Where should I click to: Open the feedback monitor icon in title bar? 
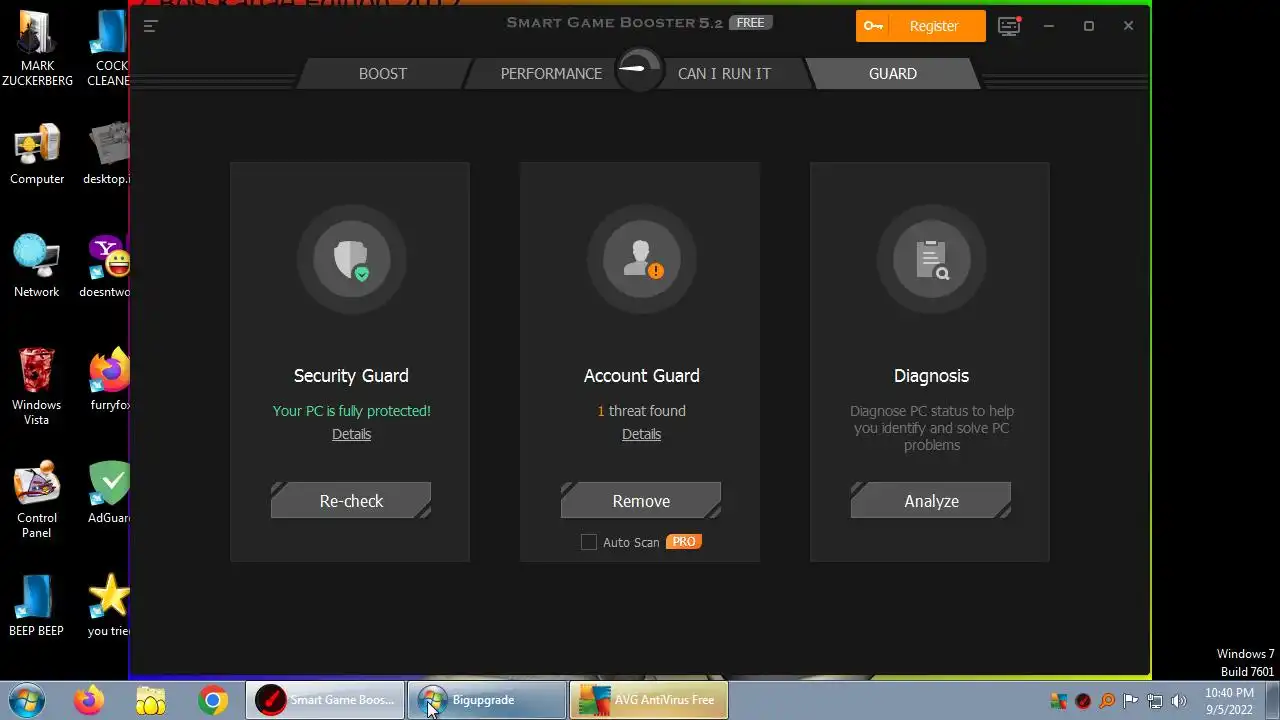(x=1009, y=26)
